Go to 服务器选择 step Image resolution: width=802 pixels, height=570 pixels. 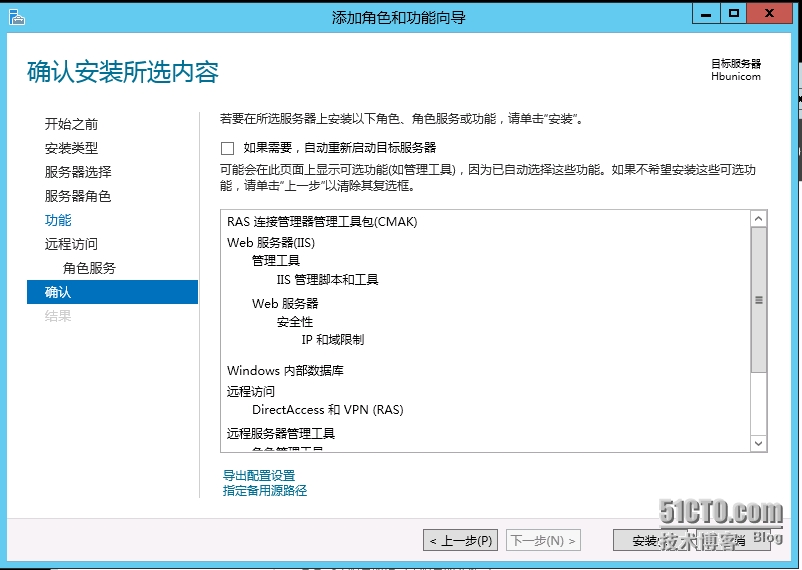78,172
